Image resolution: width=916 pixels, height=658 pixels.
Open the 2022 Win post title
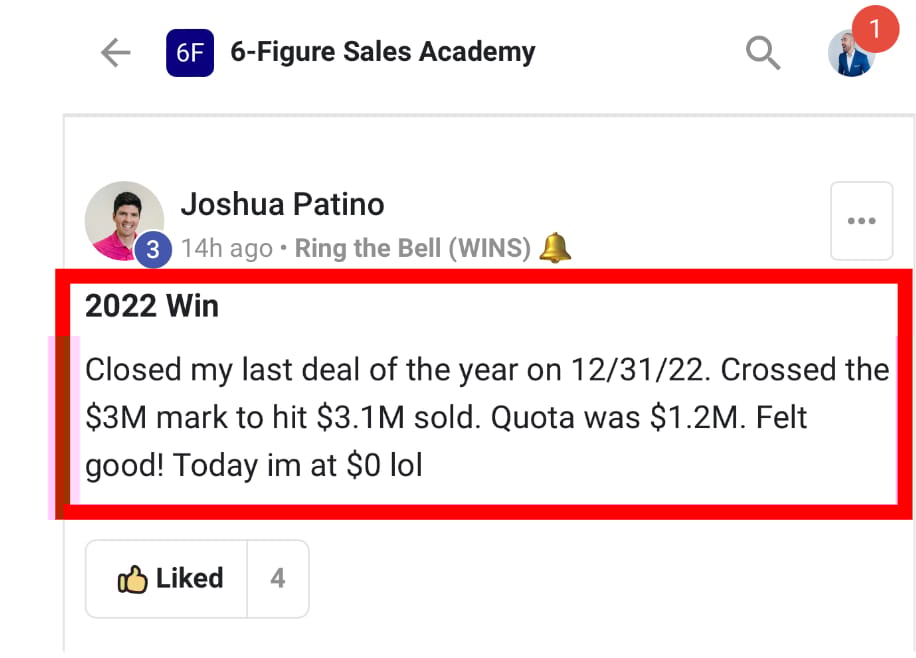pyautogui.click(x=152, y=306)
